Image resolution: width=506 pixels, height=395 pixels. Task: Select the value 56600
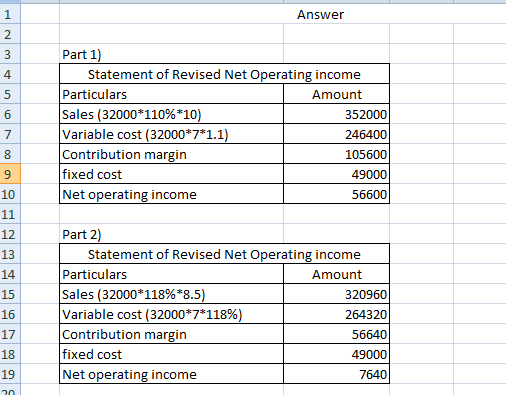(x=336, y=194)
